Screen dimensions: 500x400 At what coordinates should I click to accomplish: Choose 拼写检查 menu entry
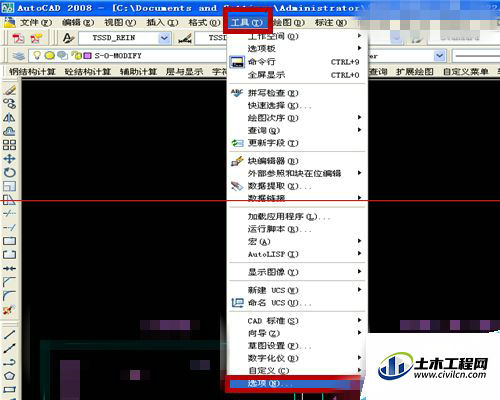coord(297,93)
